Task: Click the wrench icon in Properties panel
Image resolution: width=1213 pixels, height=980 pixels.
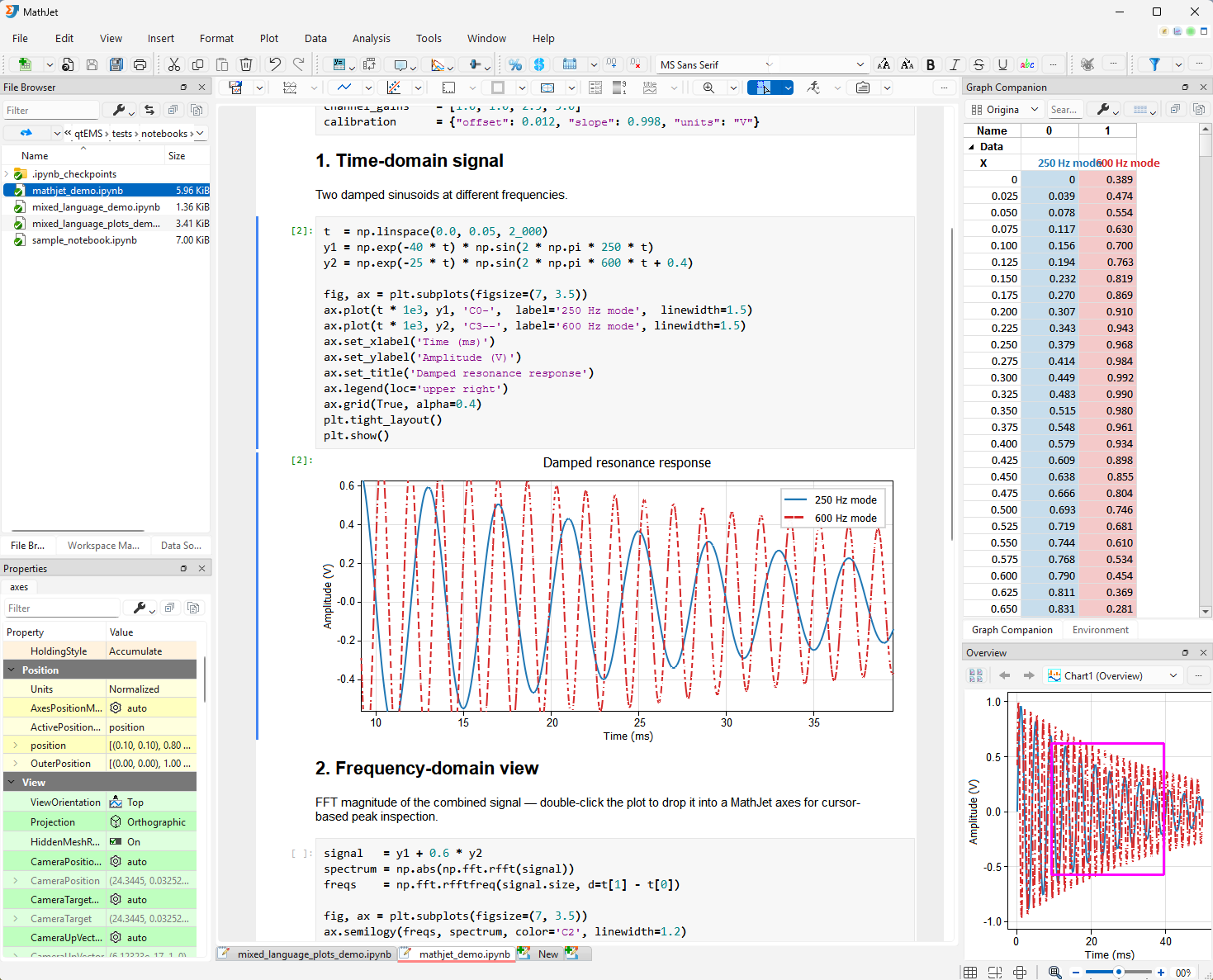Action: 140,608
